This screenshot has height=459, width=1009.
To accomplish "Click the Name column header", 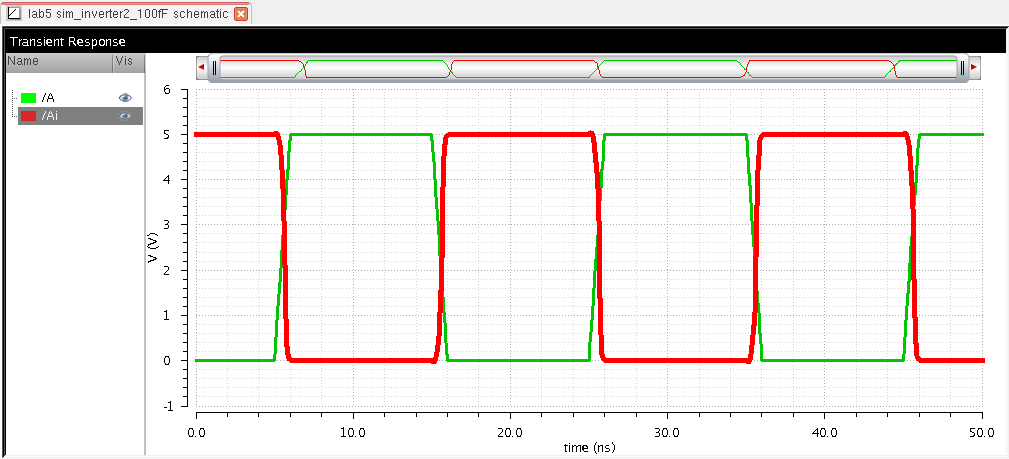I will tap(59, 62).
